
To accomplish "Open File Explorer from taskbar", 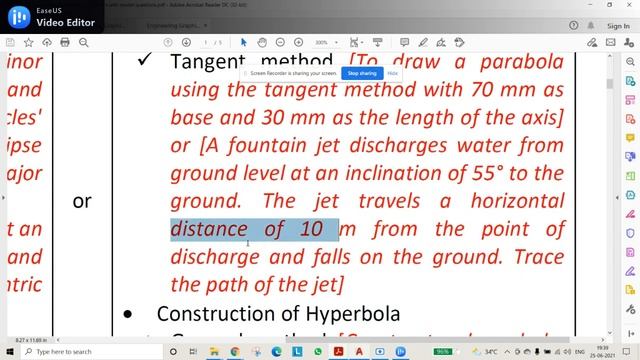I will [214, 351].
